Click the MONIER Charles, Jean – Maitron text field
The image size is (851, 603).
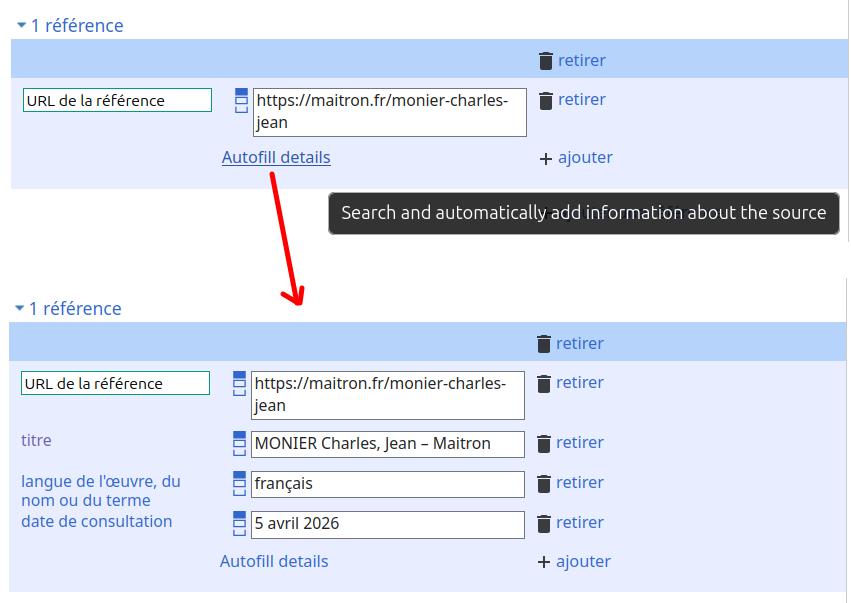pos(387,444)
